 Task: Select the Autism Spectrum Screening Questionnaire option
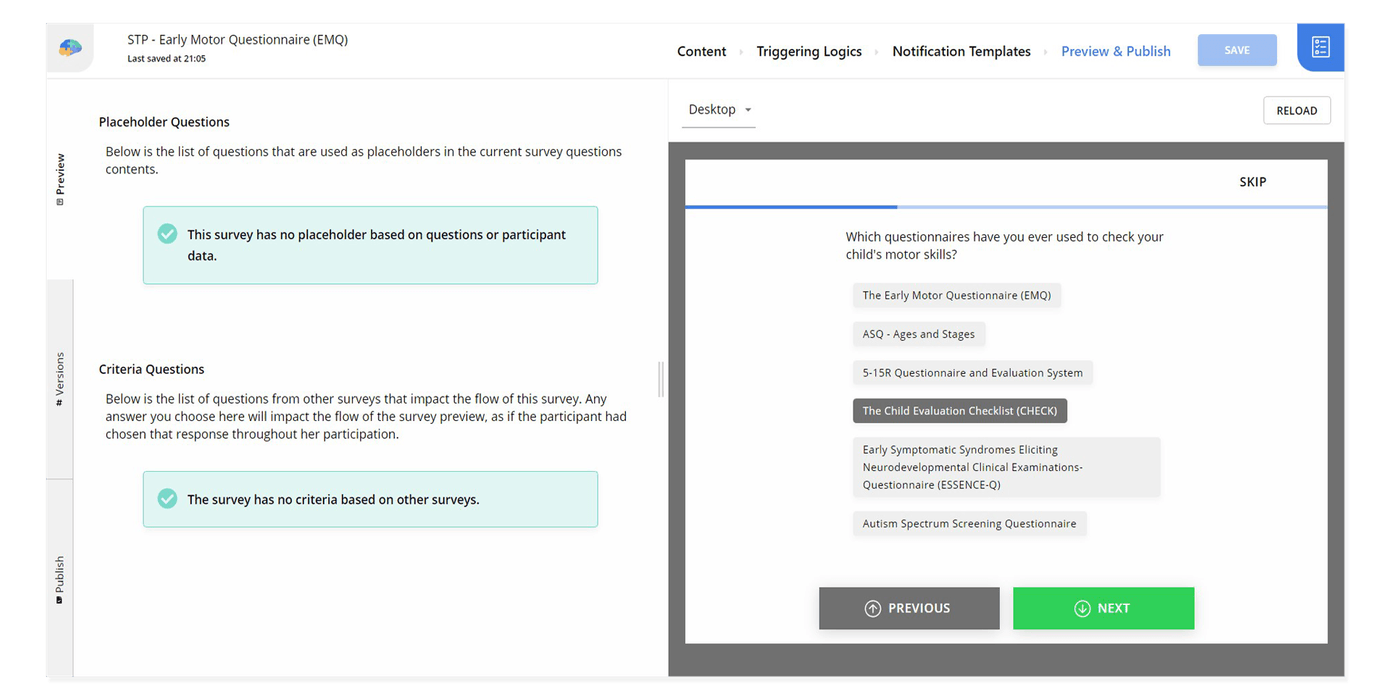coord(968,523)
